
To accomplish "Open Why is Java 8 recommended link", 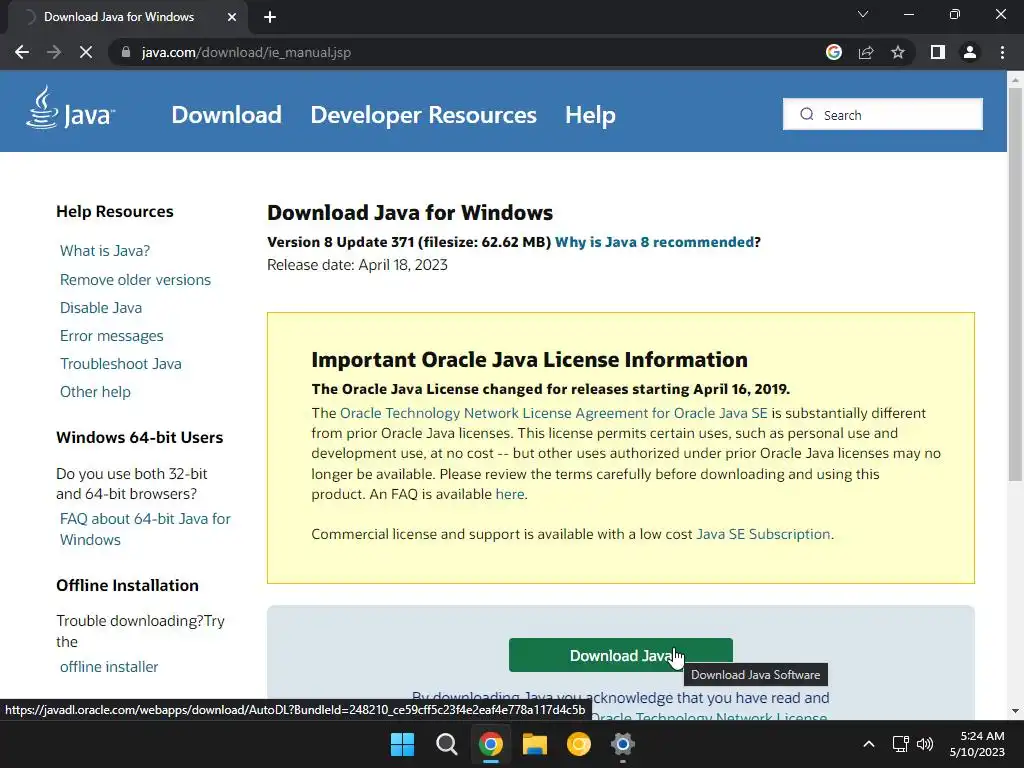I will (654, 242).
